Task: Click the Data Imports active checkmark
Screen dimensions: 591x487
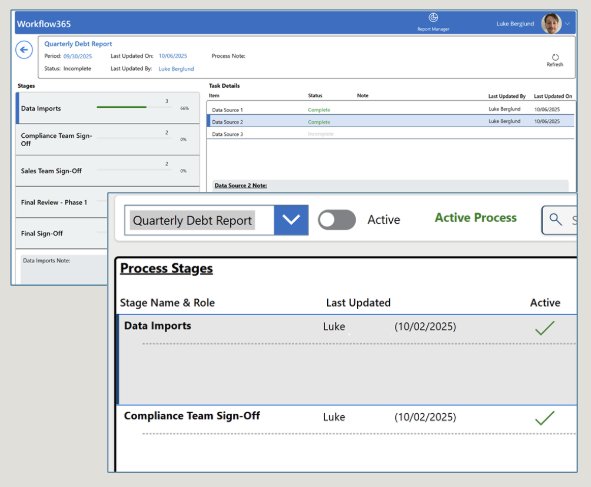Action: [545, 328]
